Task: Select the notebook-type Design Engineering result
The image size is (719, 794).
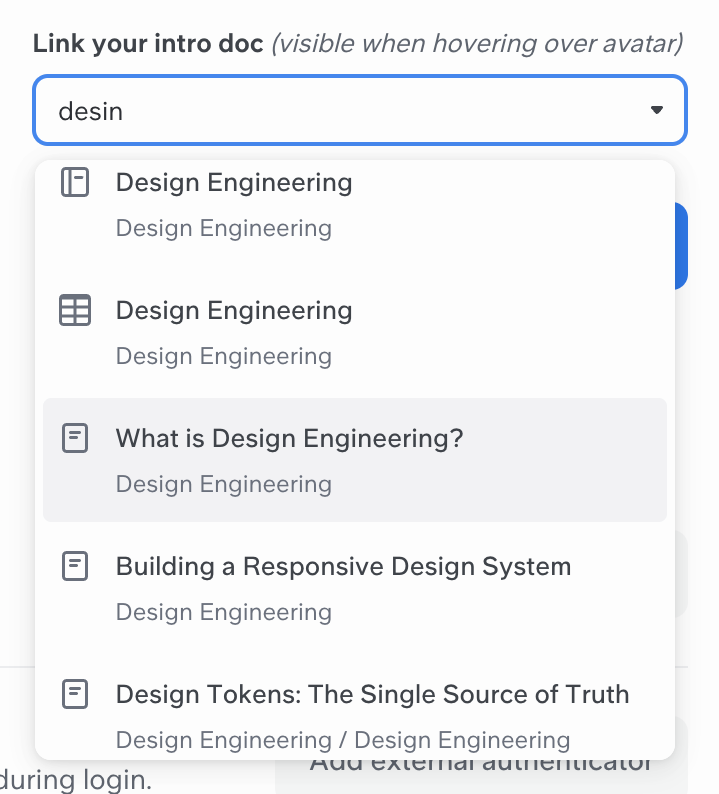Action: click(234, 183)
